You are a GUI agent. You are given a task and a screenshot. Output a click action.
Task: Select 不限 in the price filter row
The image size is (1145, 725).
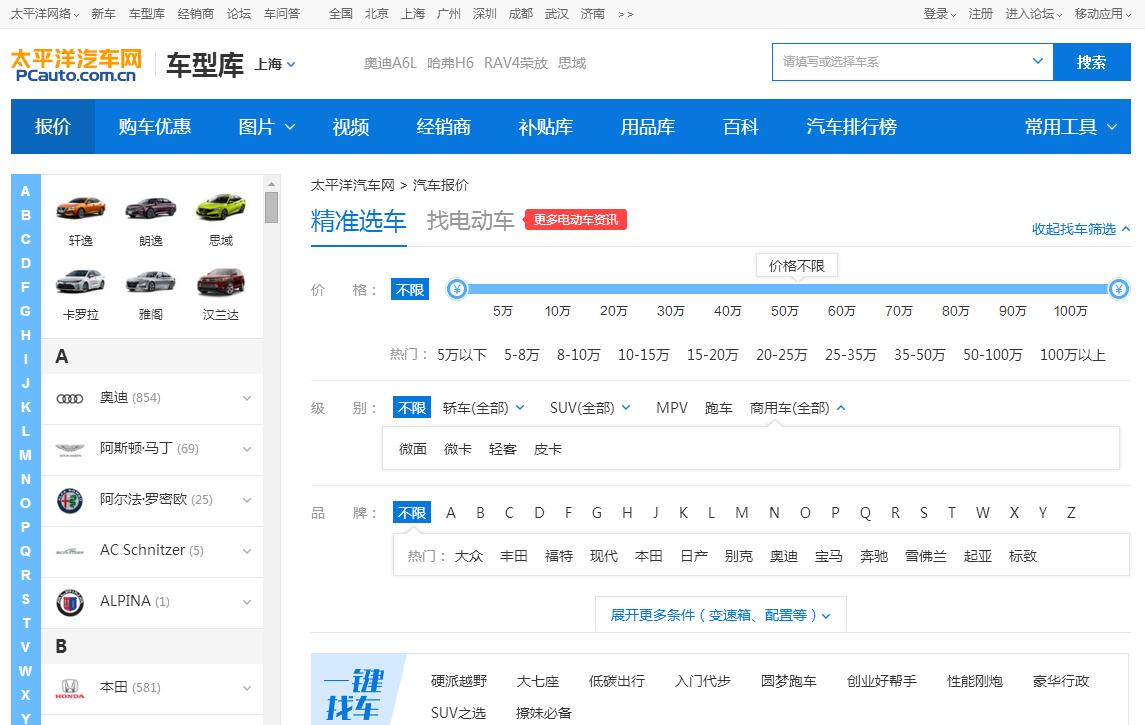[410, 290]
